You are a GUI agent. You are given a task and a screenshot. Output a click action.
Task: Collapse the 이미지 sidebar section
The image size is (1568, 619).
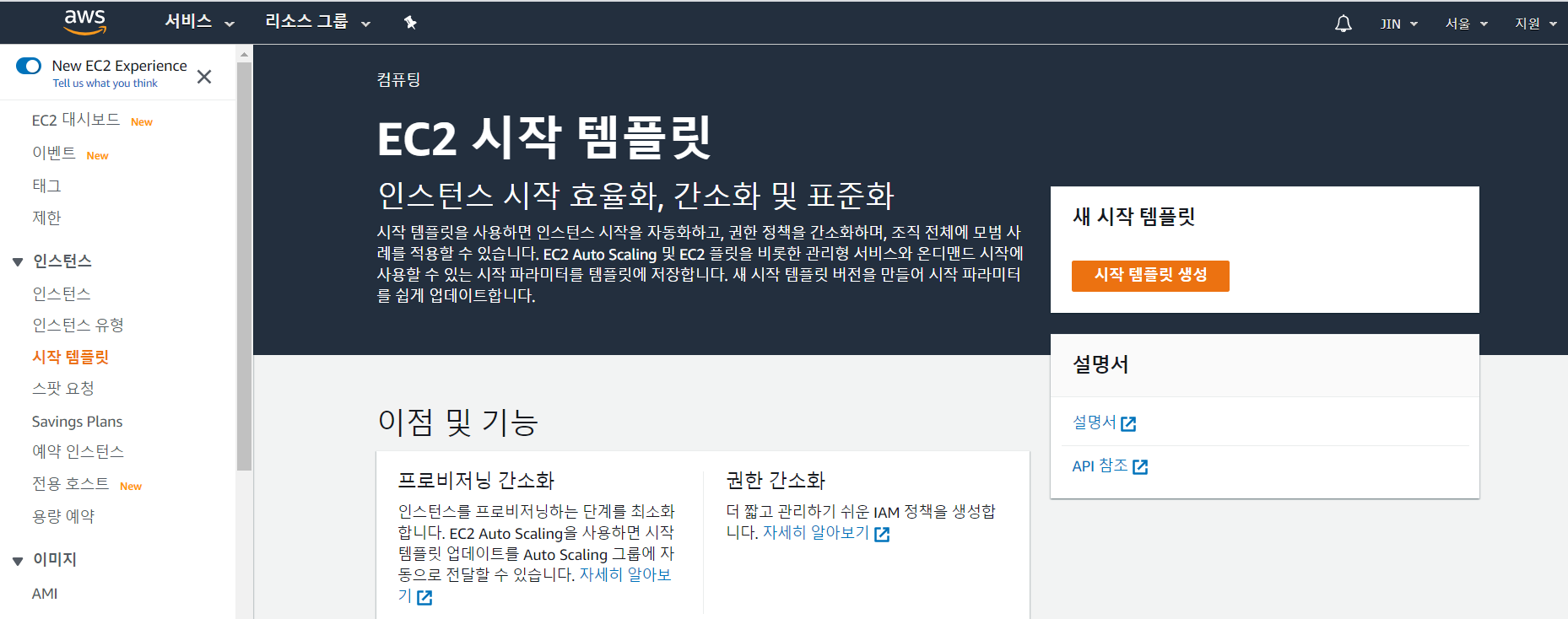[x=18, y=560]
